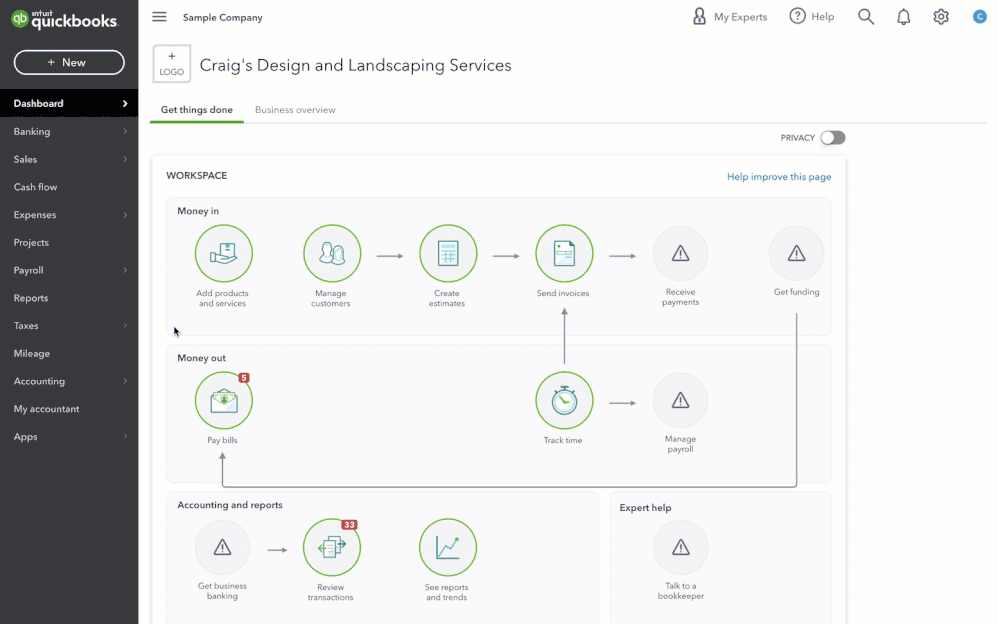
Task: Open the Track time stopwatch icon
Action: pyautogui.click(x=564, y=401)
